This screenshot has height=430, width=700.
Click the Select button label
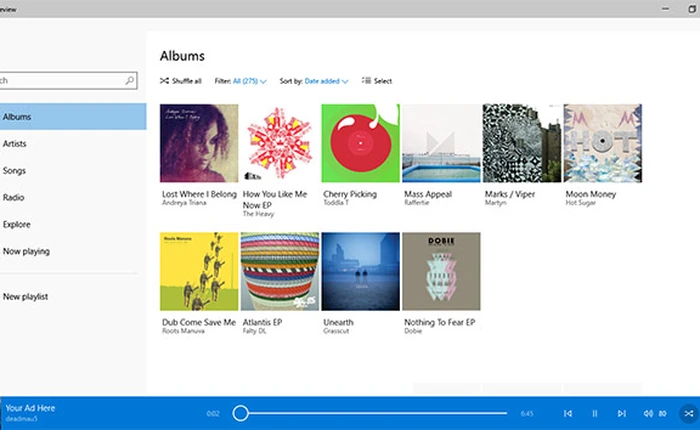[x=383, y=81]
